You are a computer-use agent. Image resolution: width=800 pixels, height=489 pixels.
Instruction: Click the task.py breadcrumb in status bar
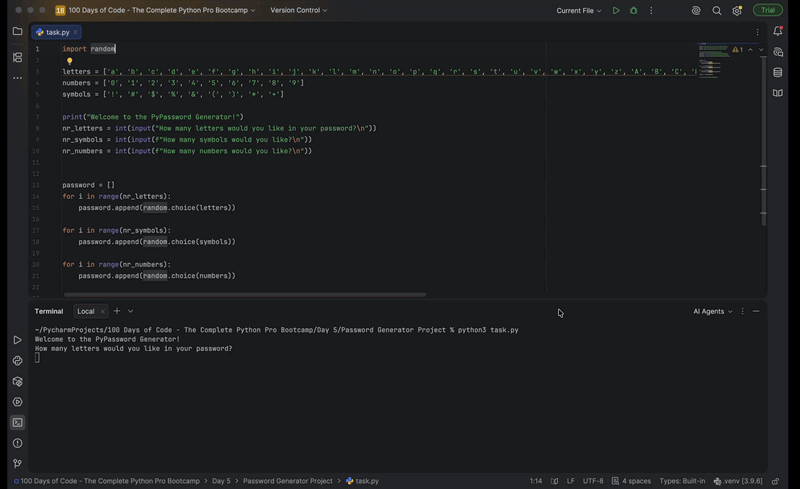pyautogui.click(x=362, y=481)
